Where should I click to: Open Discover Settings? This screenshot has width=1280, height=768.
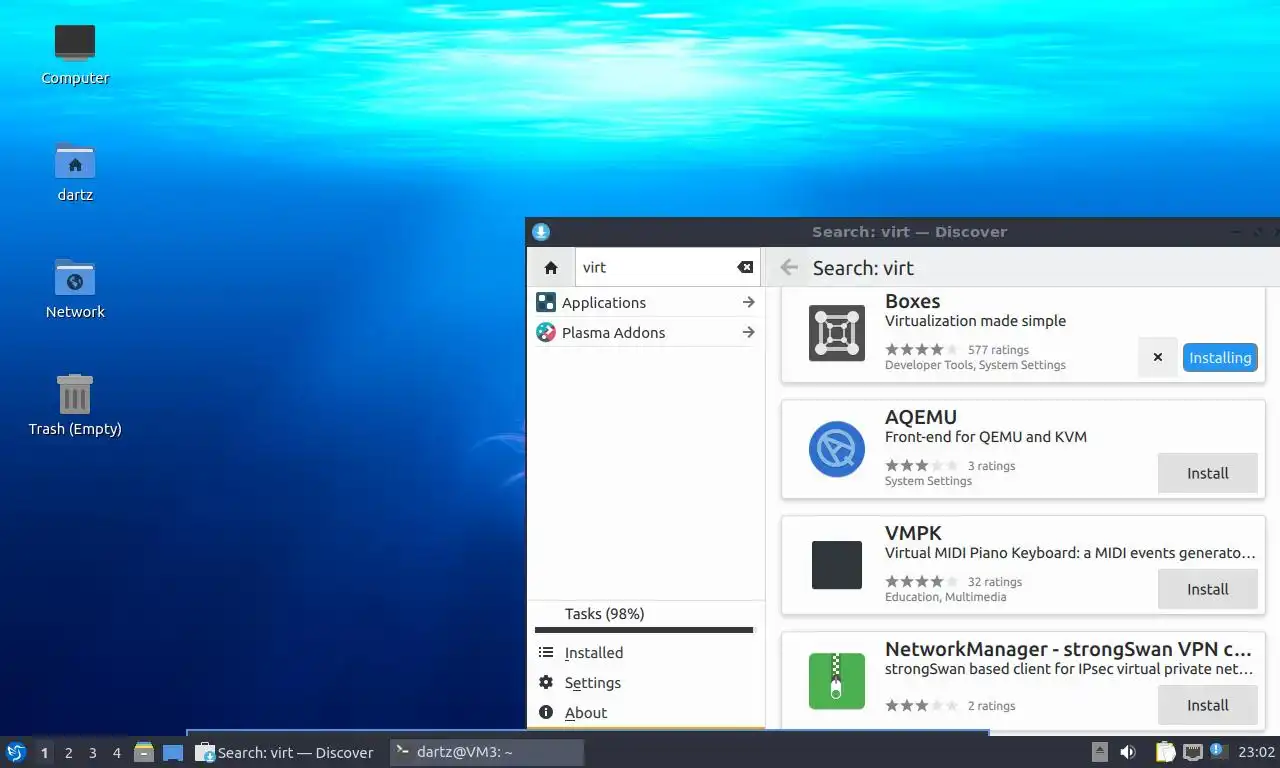tap(645, 682)
